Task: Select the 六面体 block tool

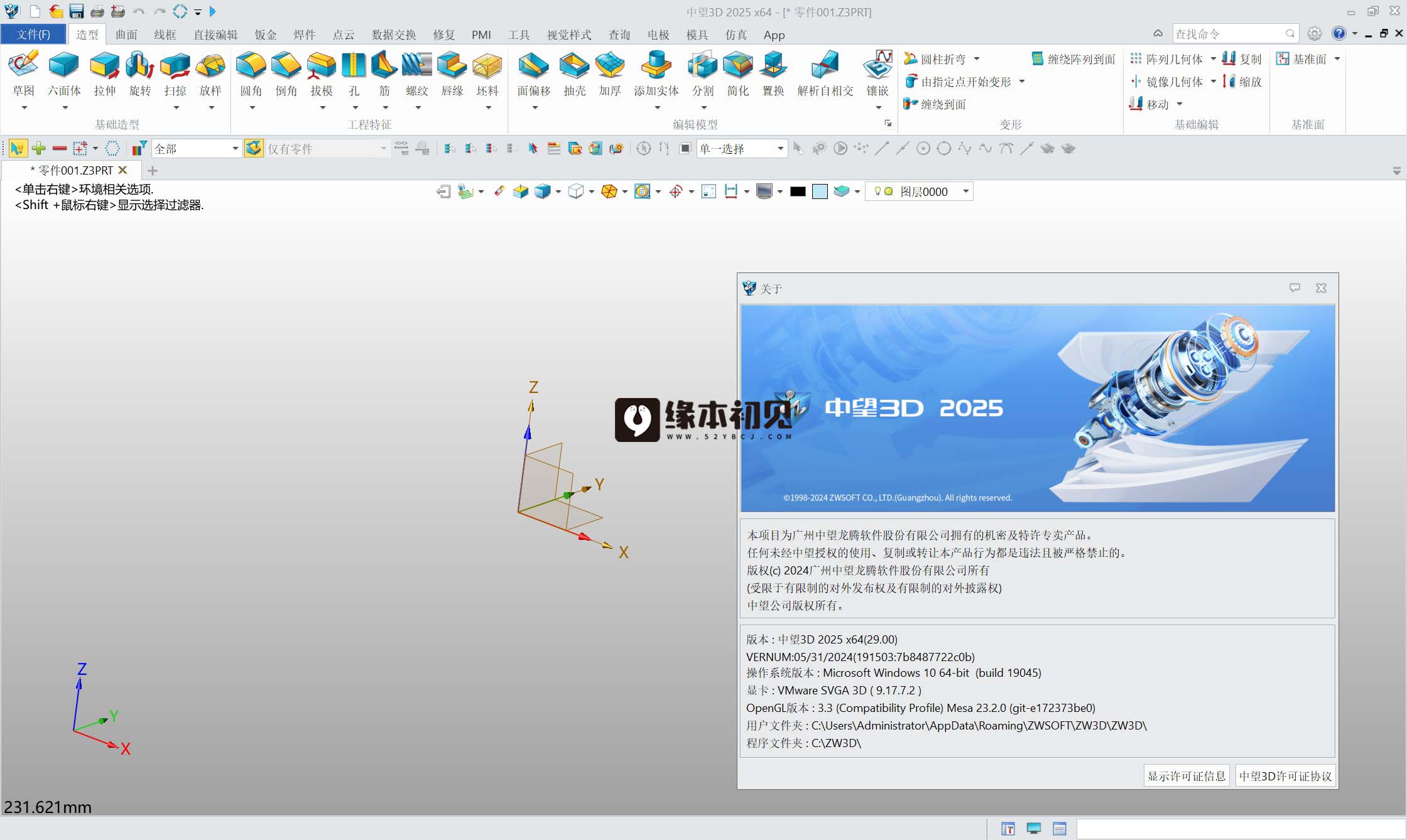Action: pyautogui.click(x=64, y=74)
